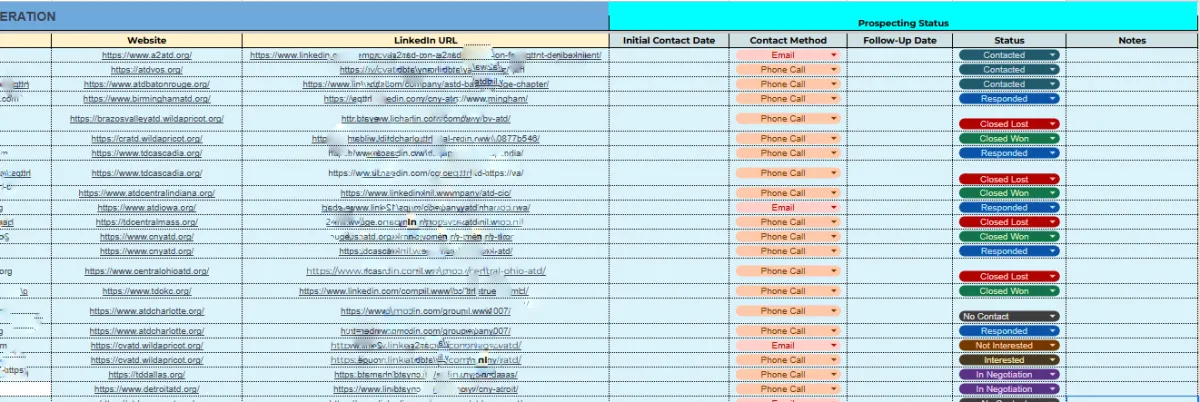Image resolution: width=1200 pixels, height=402 pixels.
Task: Follow the atdiowa.org website link
Action: (x=146, y=208)
